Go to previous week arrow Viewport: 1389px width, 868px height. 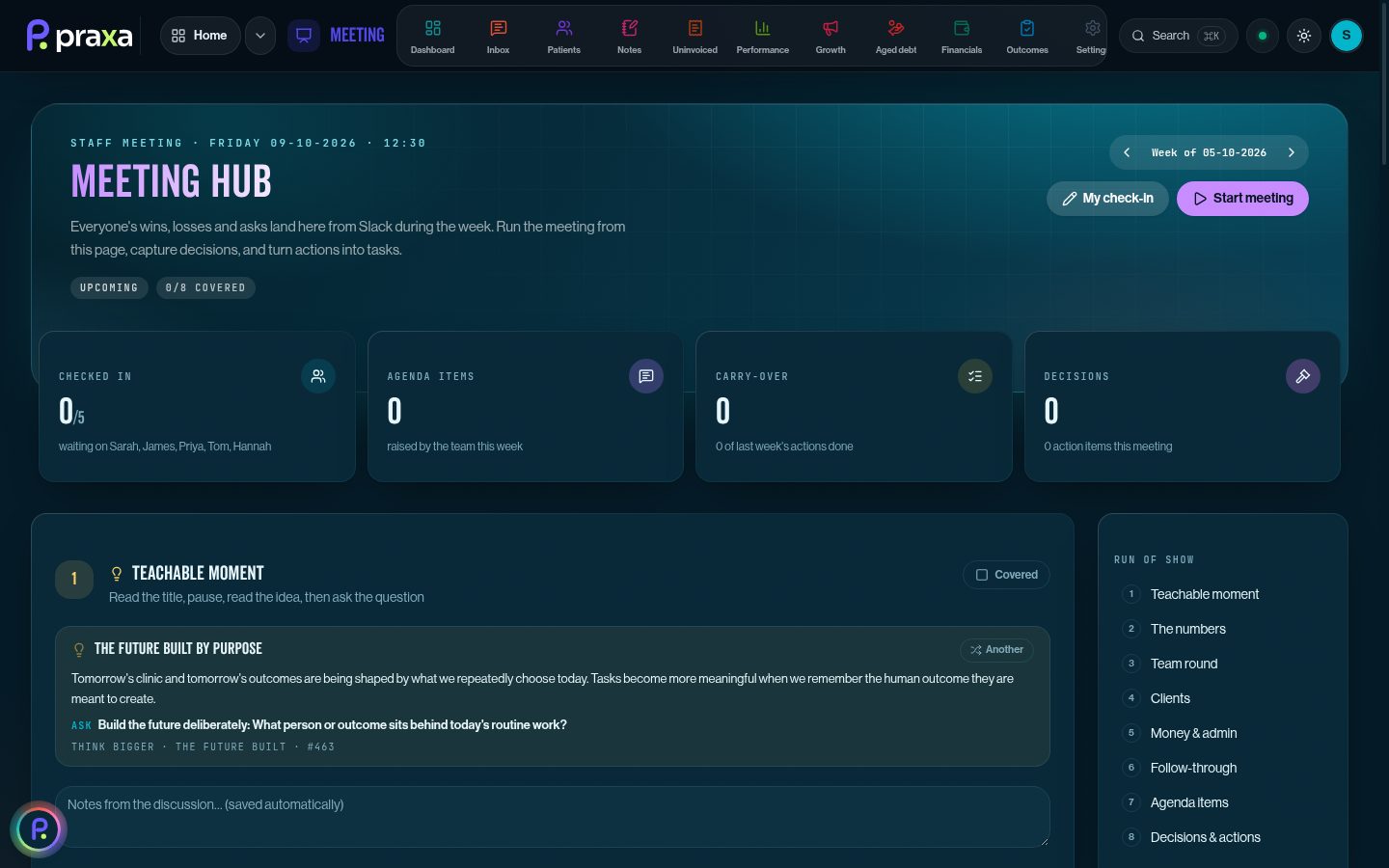[x=1127, y=152]
